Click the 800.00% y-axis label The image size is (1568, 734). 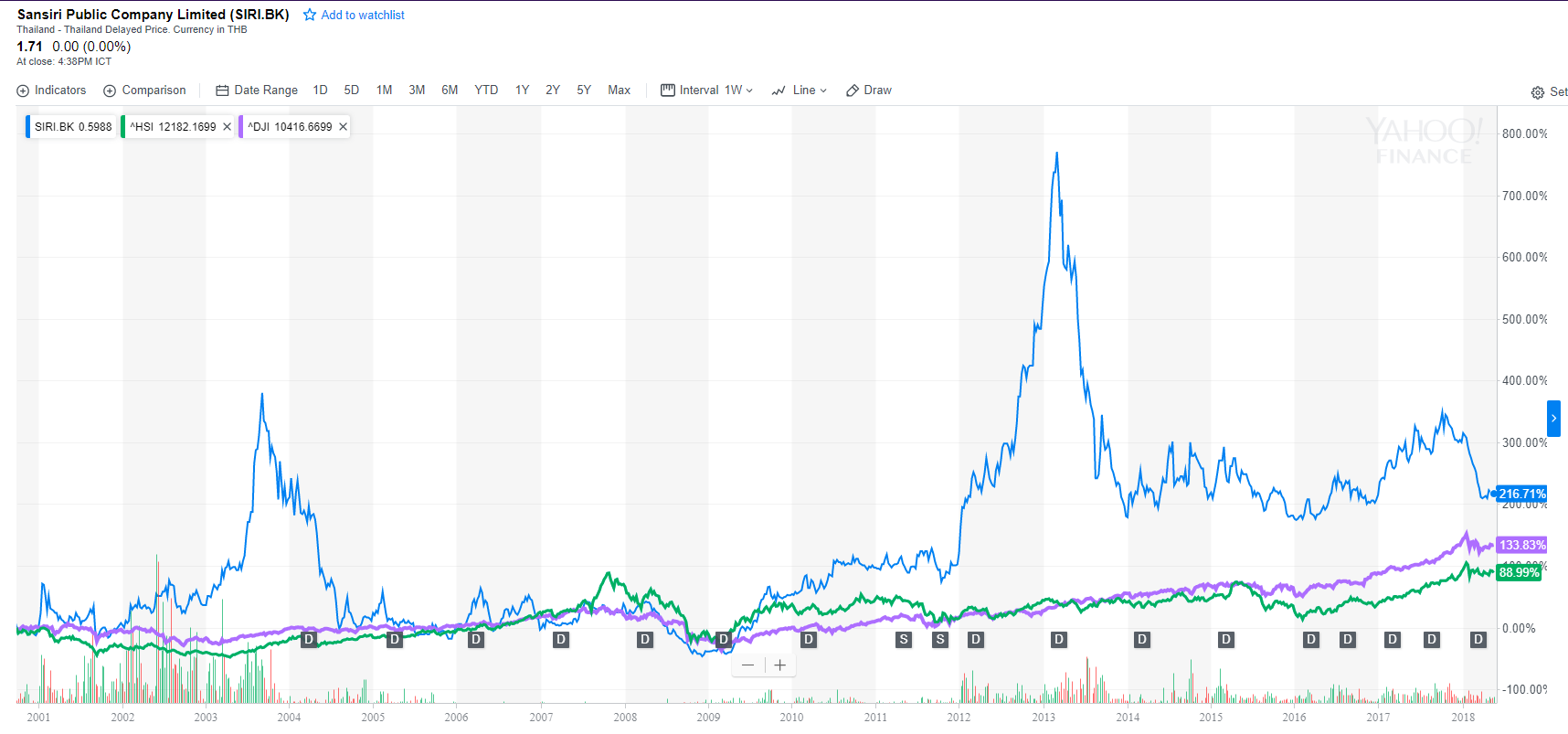(1525, 133)
